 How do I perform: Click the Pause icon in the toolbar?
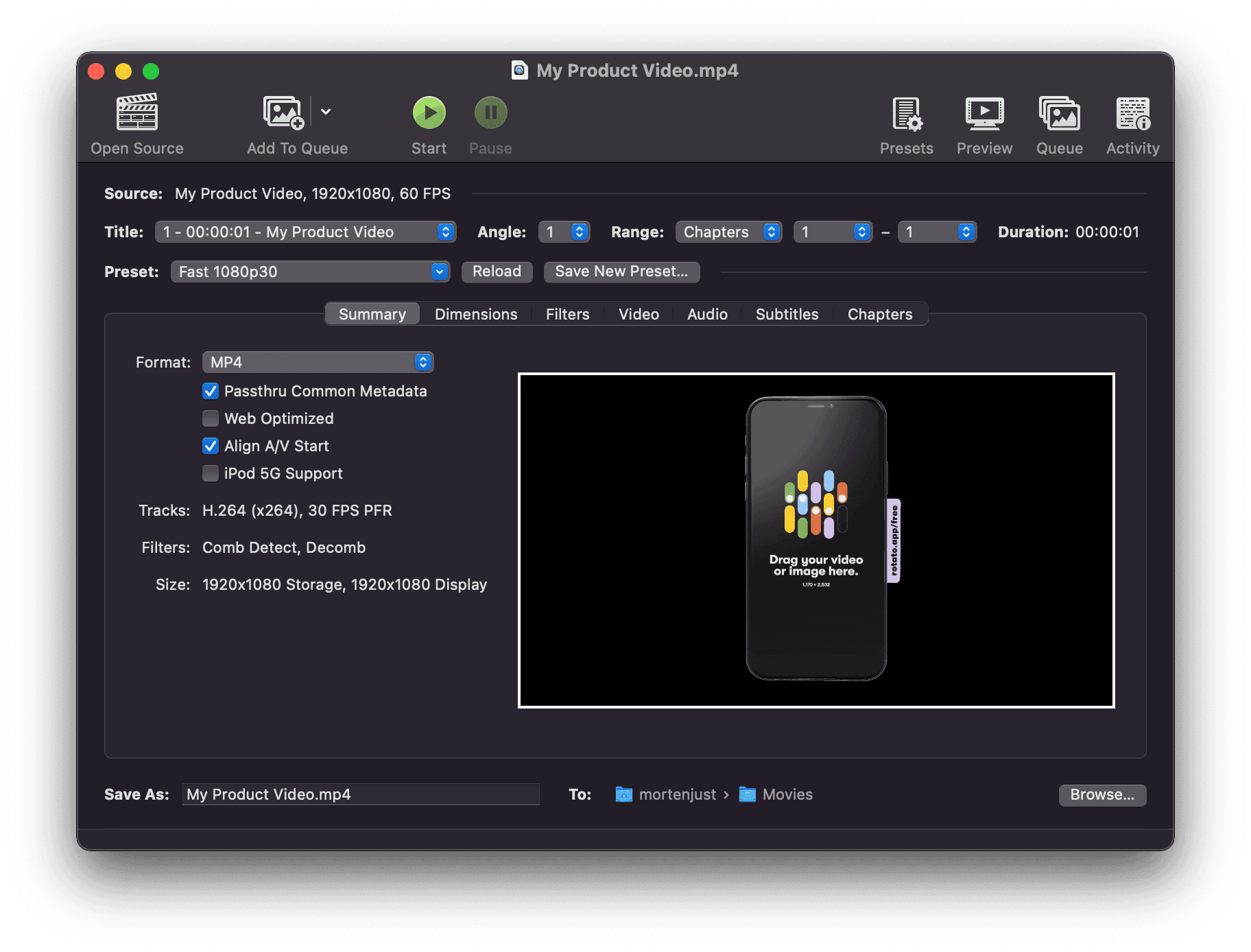[x=490, y=112]
